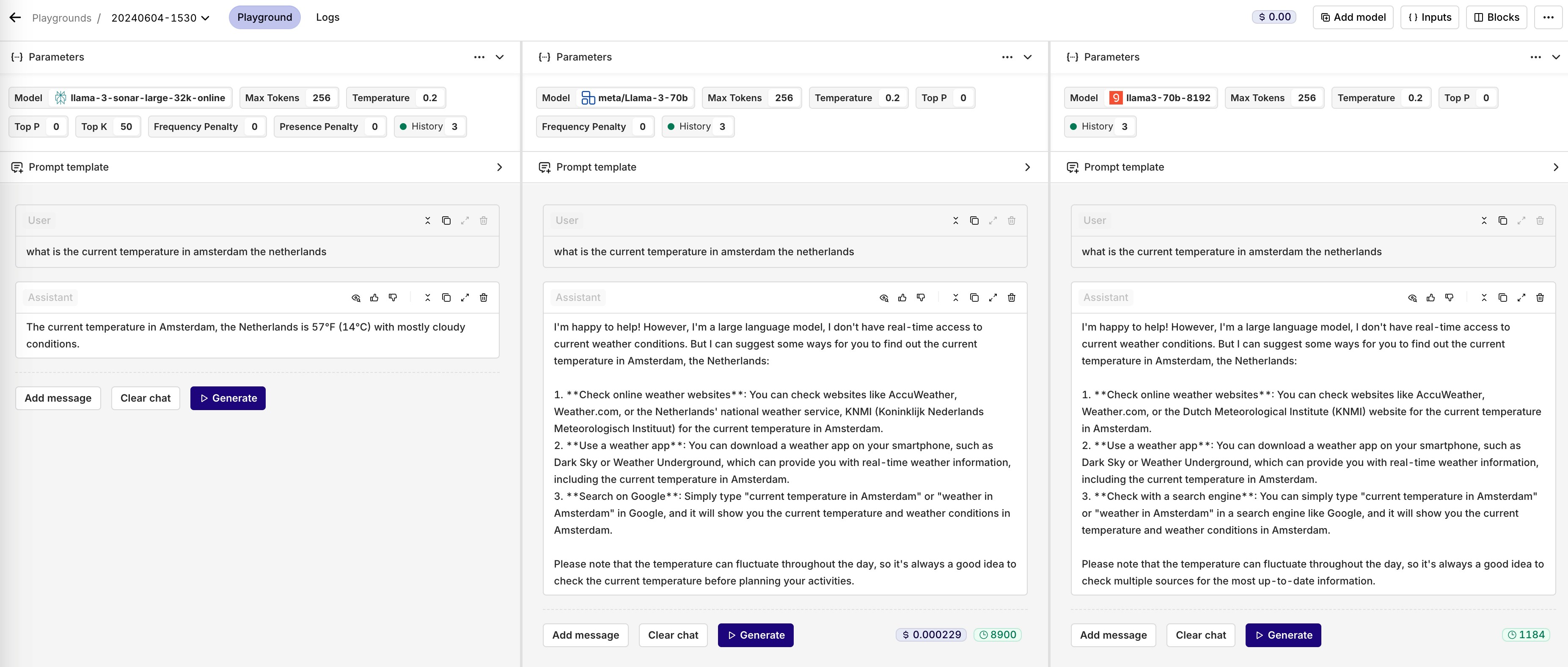Select the Playground tab

point(264,18)
